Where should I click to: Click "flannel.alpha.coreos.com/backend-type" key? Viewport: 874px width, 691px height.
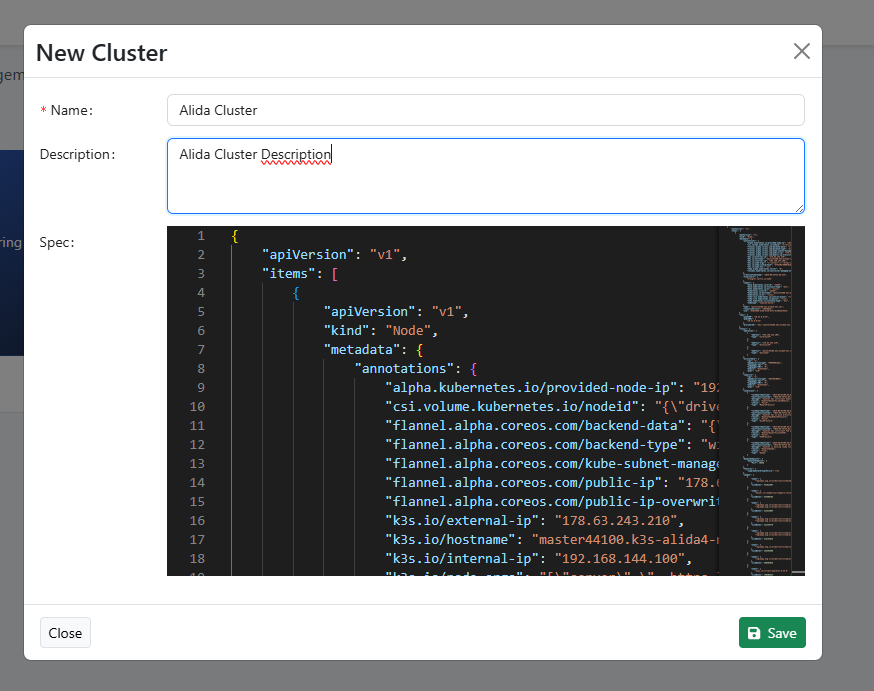tap(535, 444)
